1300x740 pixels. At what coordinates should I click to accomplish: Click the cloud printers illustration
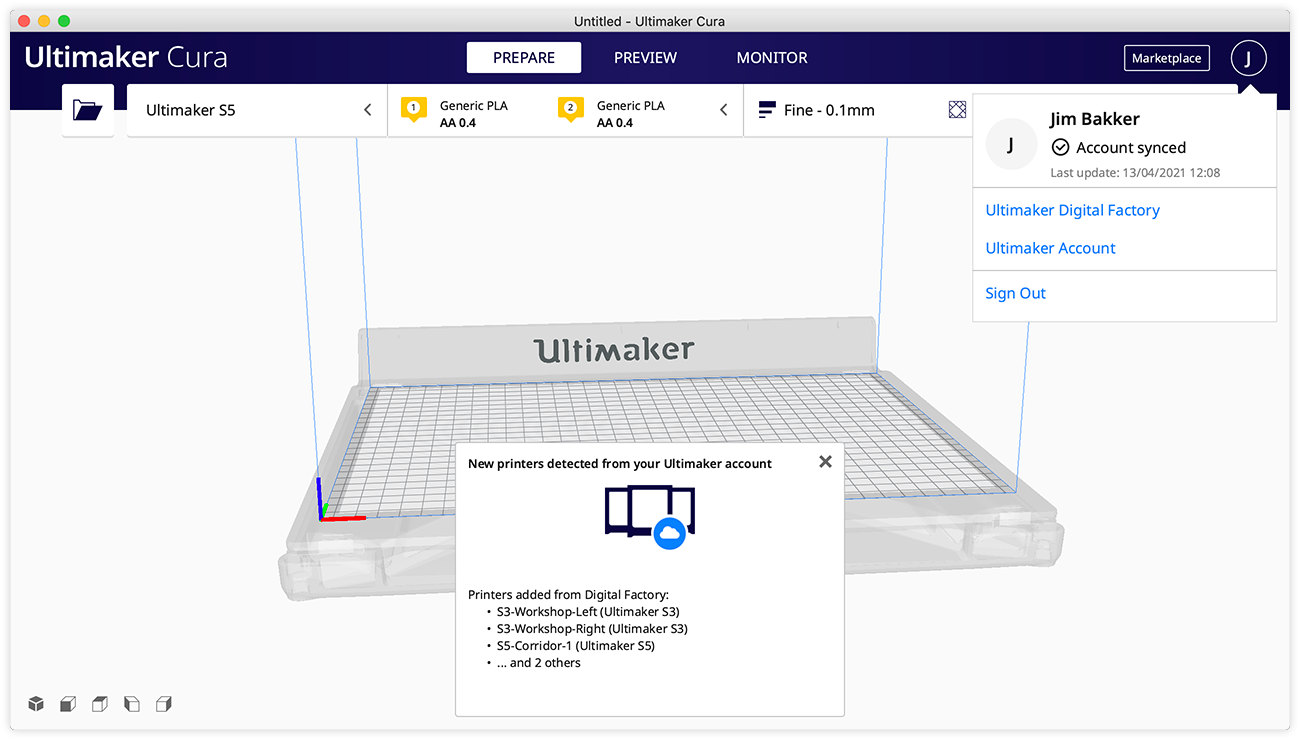pos(650,518)
